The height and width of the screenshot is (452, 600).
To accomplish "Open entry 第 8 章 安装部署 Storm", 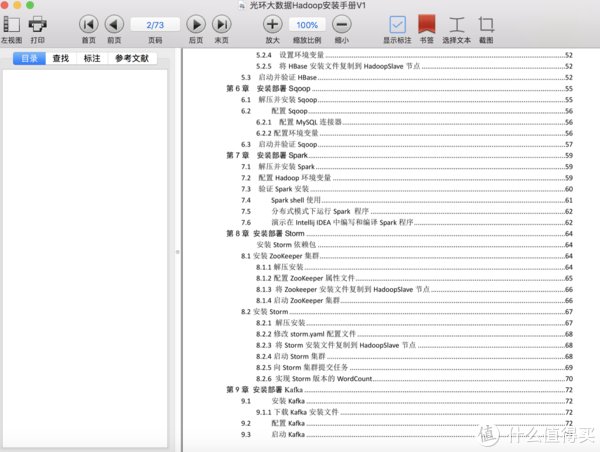I will (x=399, y=233).
